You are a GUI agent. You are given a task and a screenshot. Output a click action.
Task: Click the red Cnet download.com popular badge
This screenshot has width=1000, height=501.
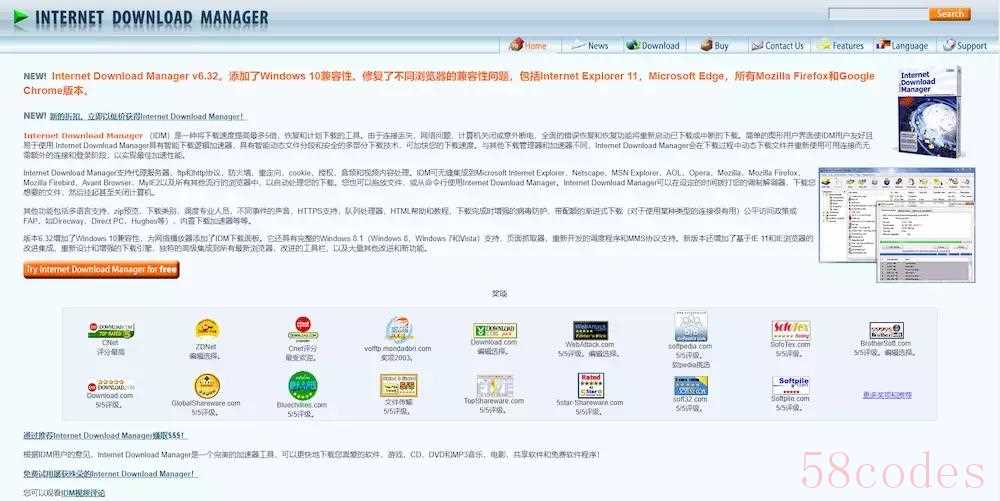click(303, 328)
